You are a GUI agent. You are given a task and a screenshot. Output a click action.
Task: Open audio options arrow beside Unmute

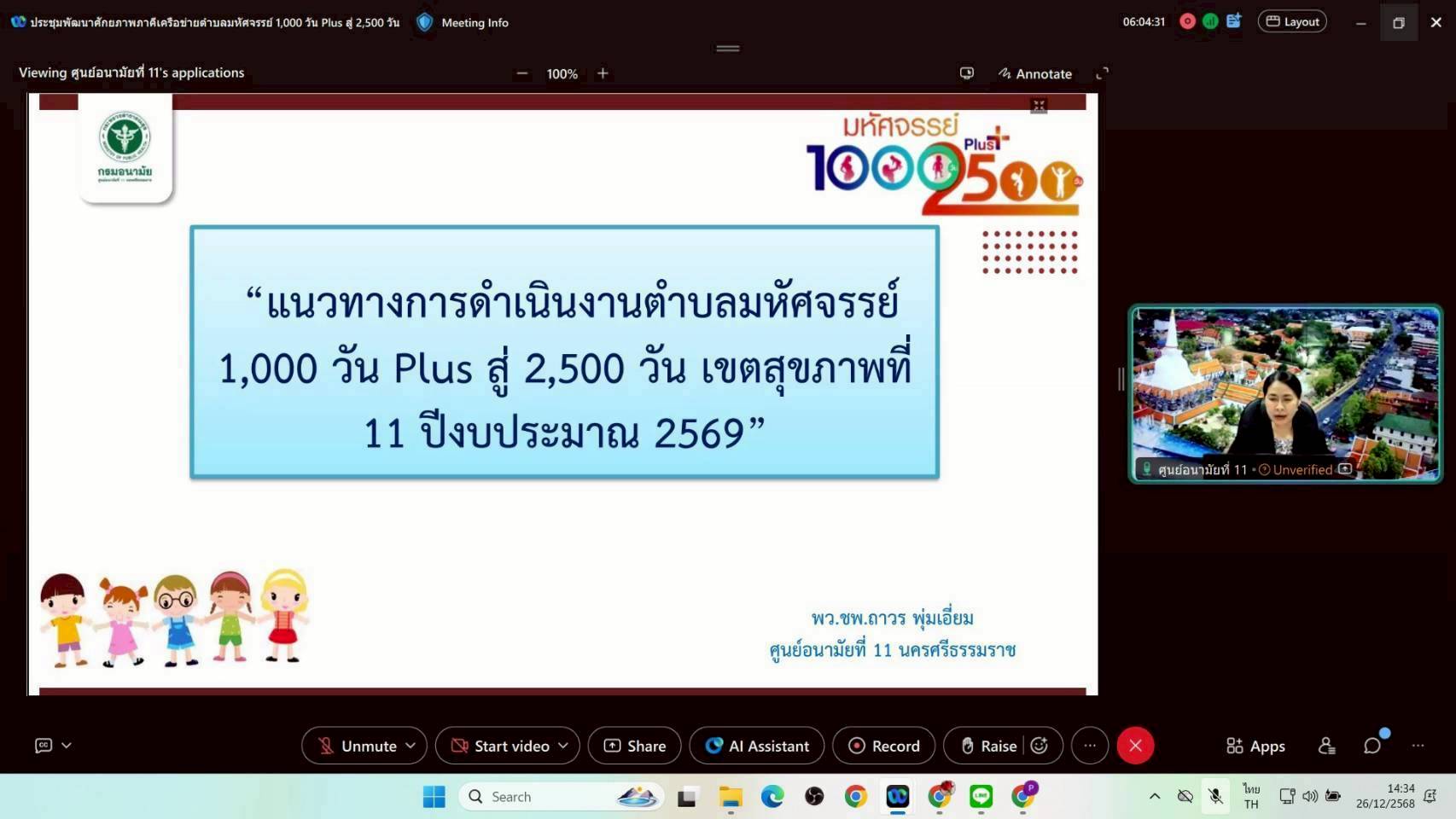click(x=411, y=746)
